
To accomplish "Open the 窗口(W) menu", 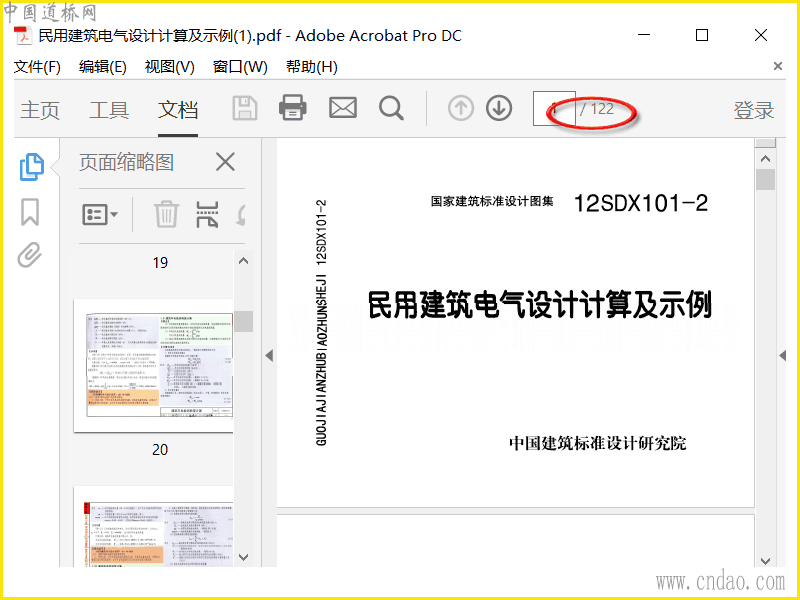I will [240, 67].
